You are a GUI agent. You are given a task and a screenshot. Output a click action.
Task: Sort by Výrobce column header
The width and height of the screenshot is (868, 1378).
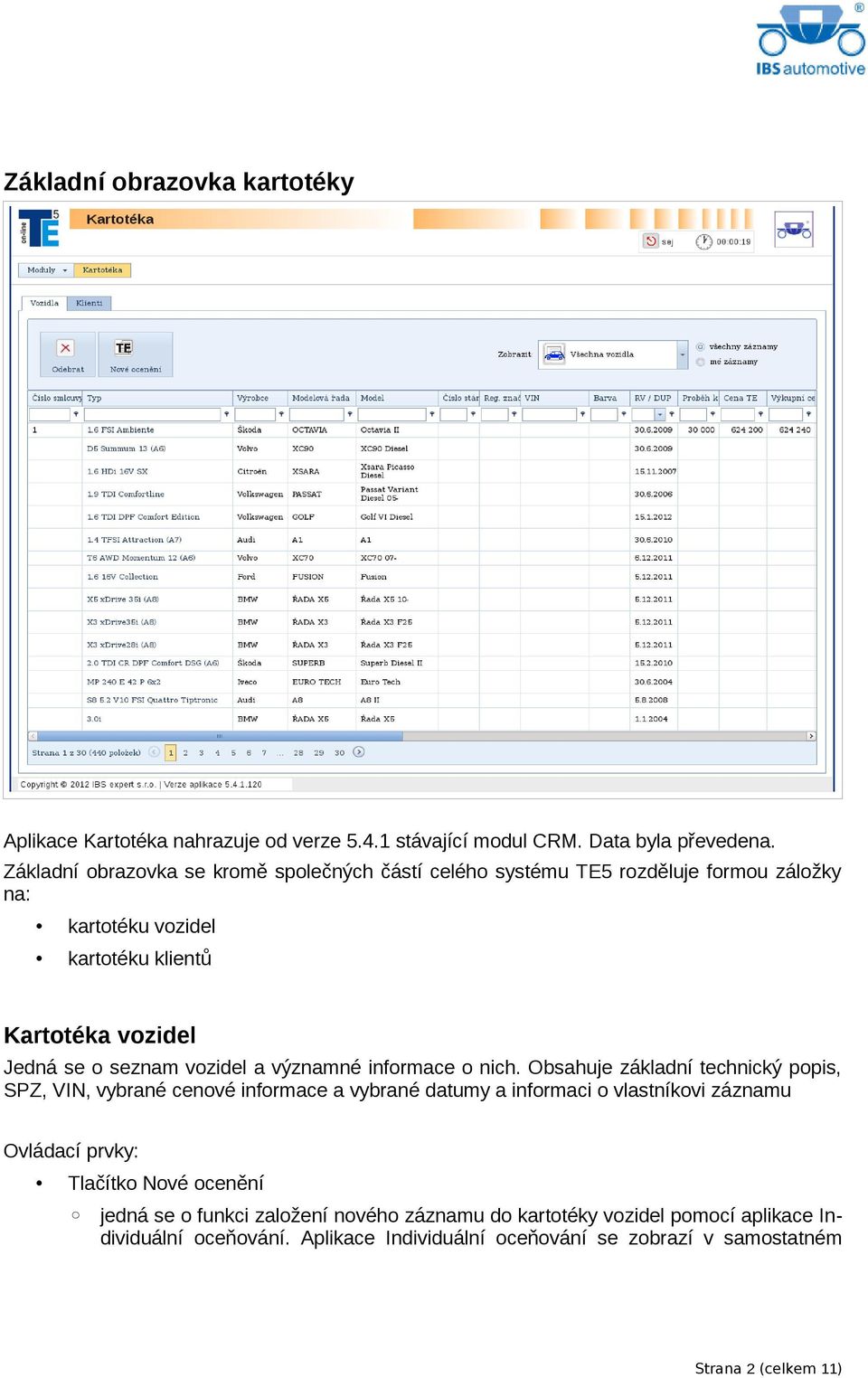[260, 398]
